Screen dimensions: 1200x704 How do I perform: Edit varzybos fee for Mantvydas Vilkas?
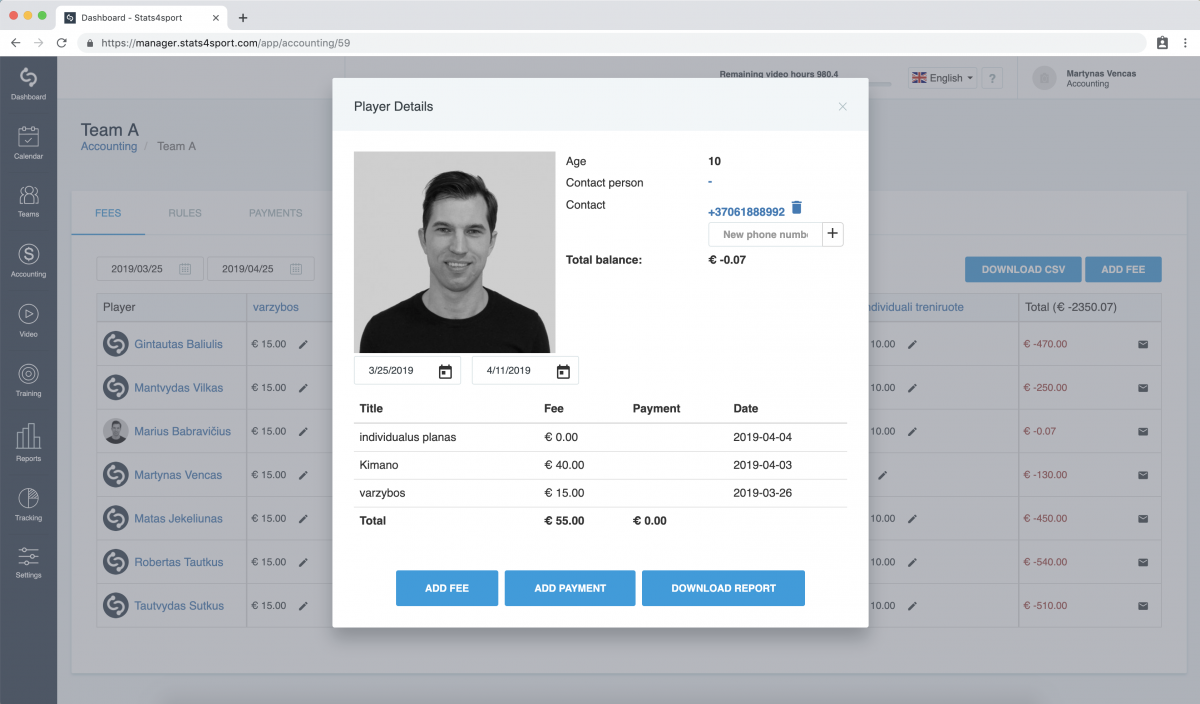(x=303, y=388)
